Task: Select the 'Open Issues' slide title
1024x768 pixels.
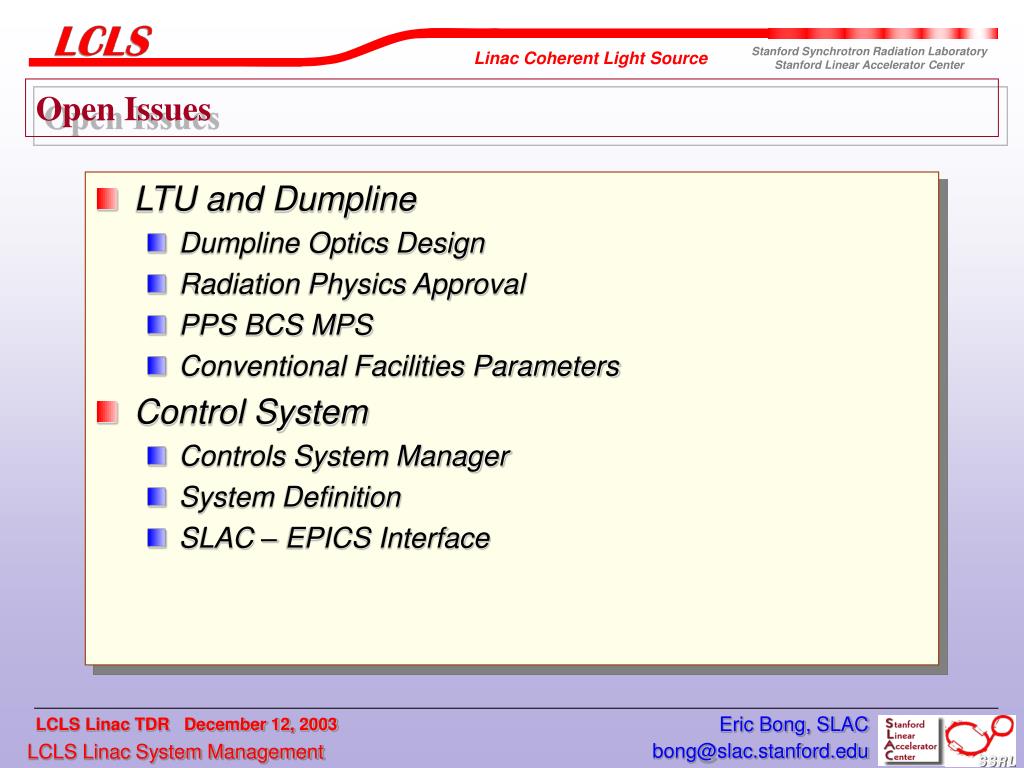Action: pyautogui.click(x=124, y=110)
